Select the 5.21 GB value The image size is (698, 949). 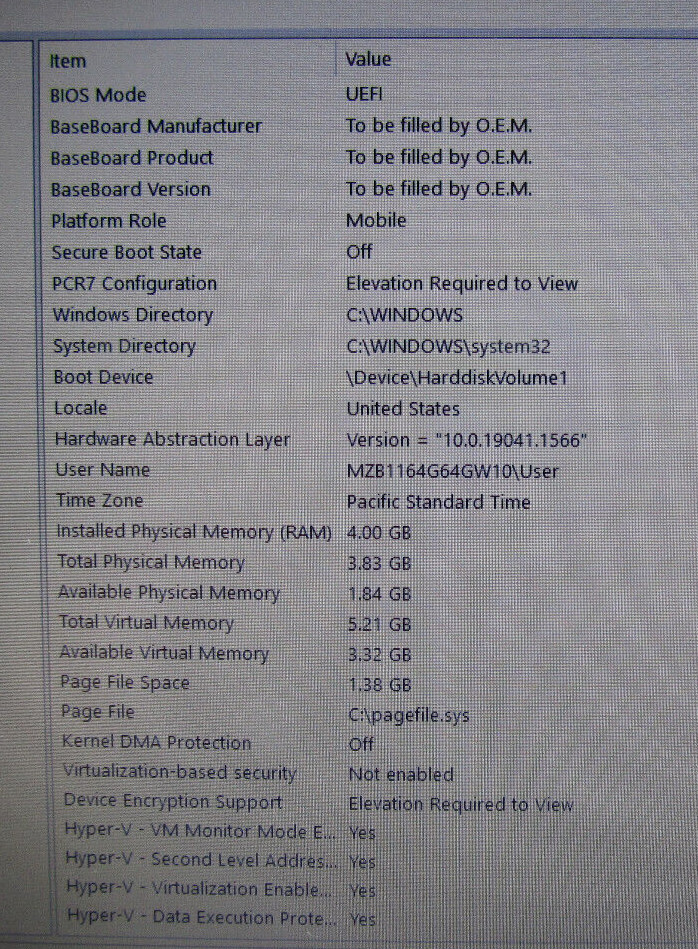click(380, 624)
